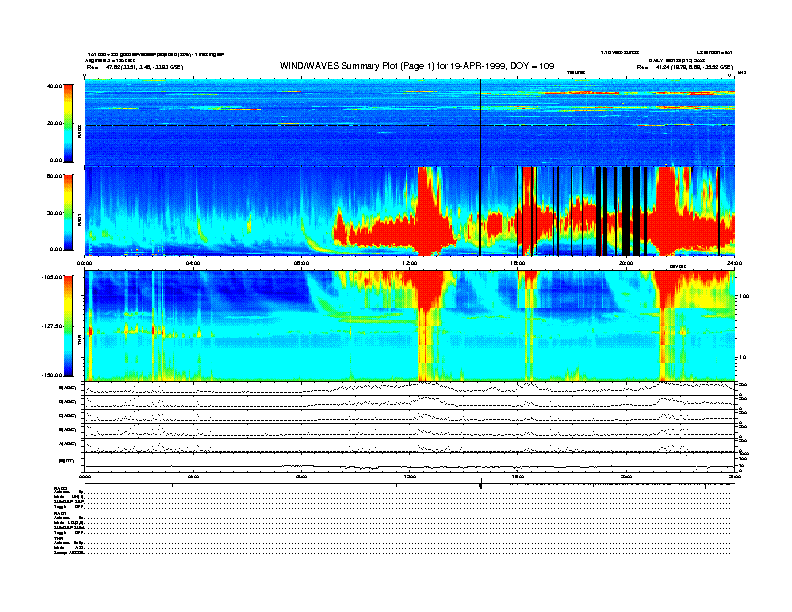This screenshot has height=612, width=792.
Task: Click the 100 tick label on TNR right axis
Action: click(744, 296)
